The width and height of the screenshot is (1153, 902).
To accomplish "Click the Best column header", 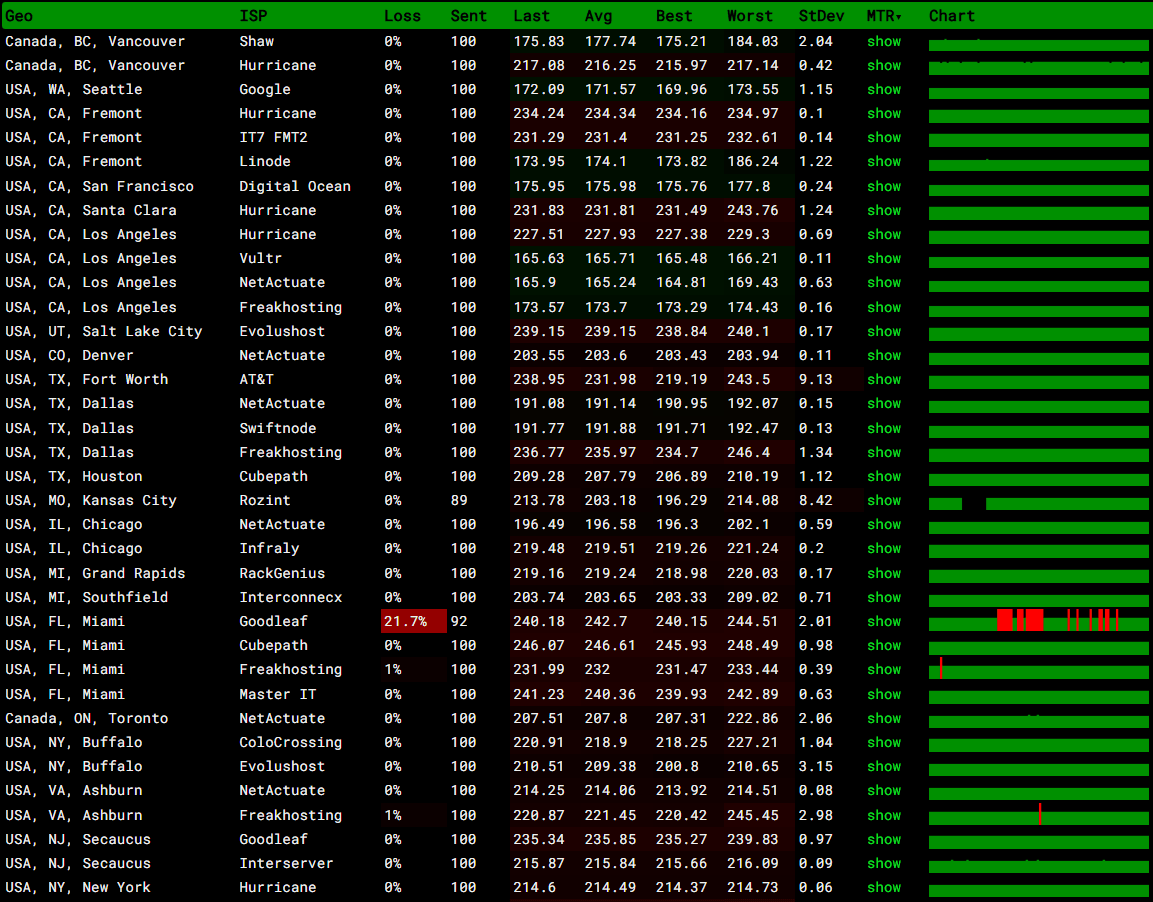I will [x=674, y=15].
